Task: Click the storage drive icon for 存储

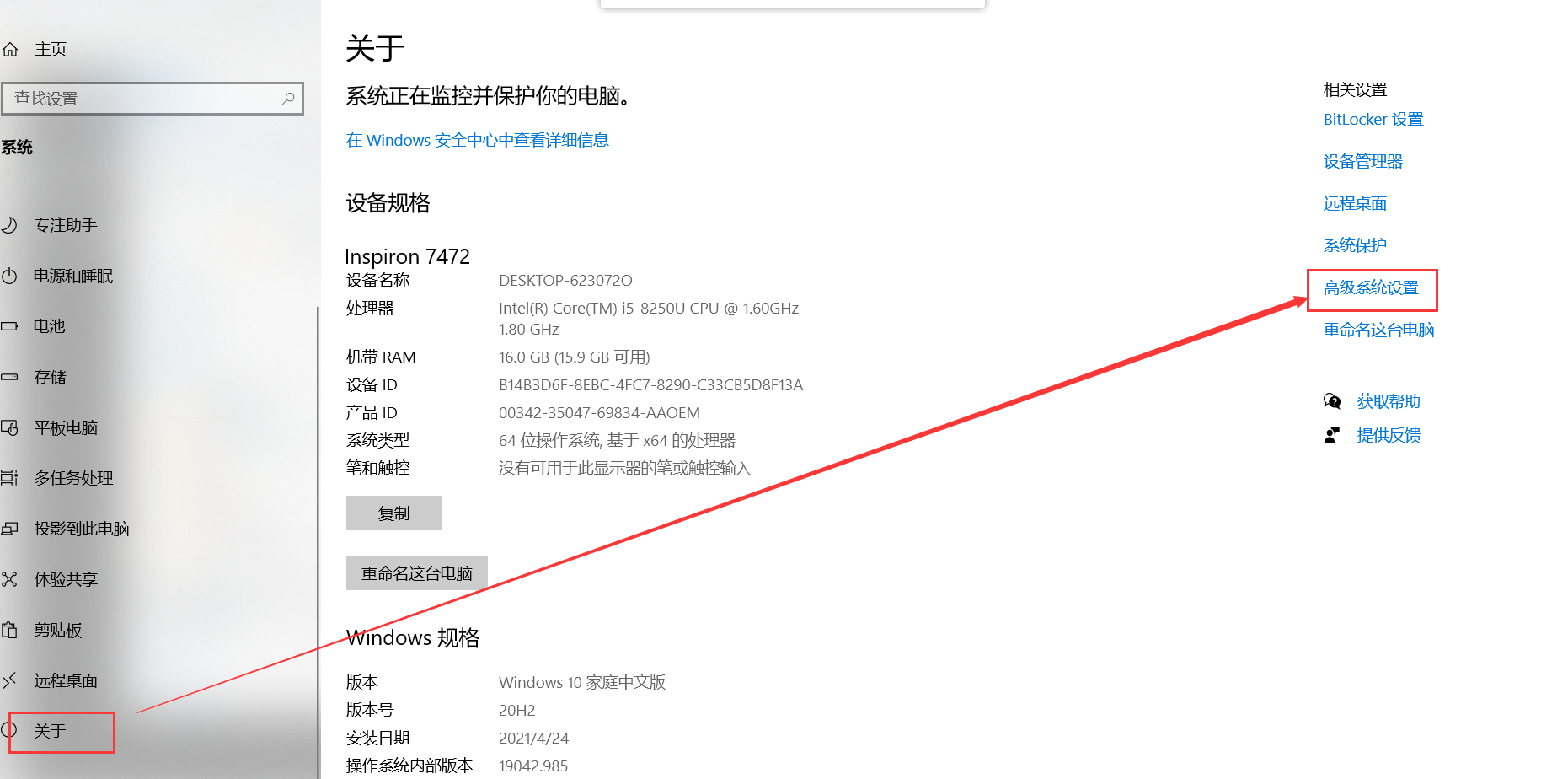Action: [x=9, y=377]
